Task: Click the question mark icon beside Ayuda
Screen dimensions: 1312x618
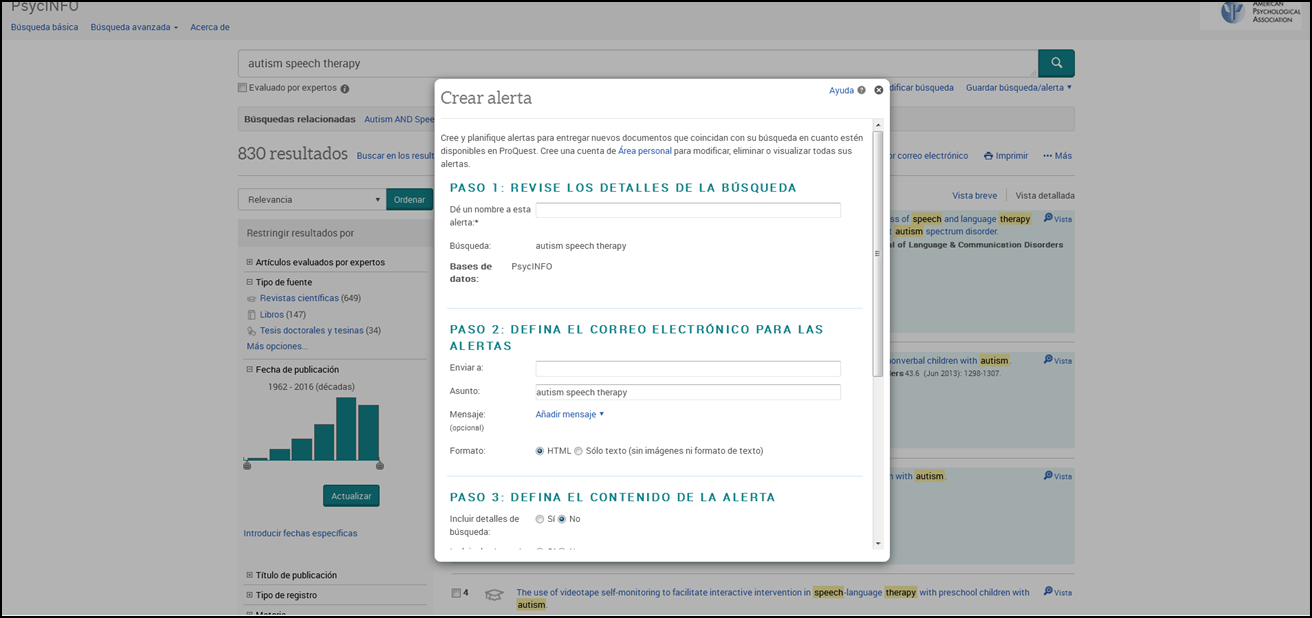Action: [x=861, y=90]
